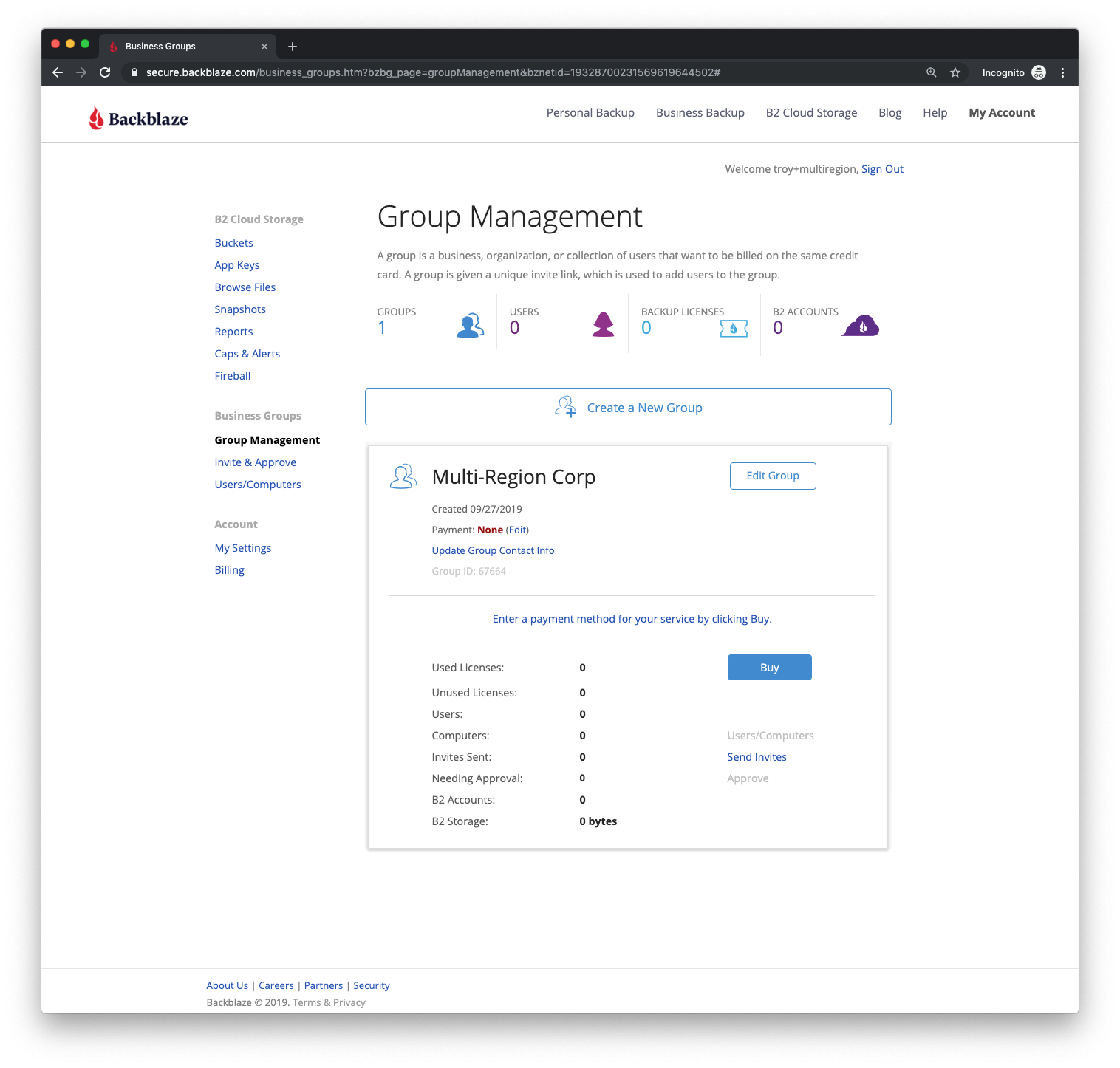Open the Help nav item
This screenshot has height=1068, width=1120.
click(935, 113)
